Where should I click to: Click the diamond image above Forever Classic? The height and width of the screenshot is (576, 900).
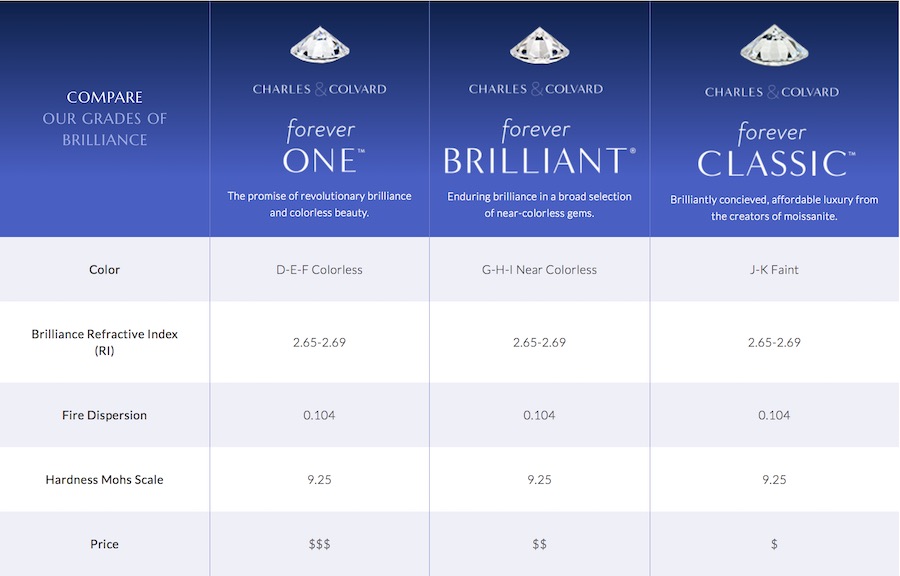(774, 46)
